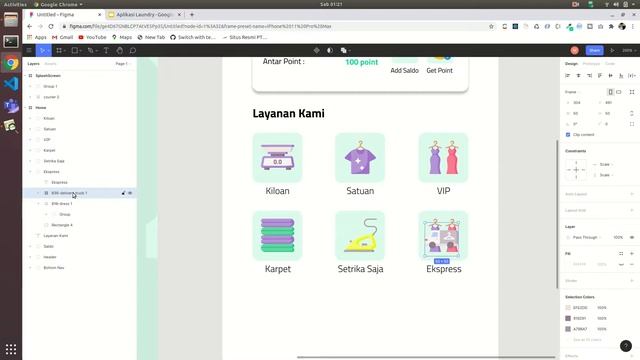Open the Pass Through blend mode dropdown
The height and width of the screenshot is (360, 640).
587,238
